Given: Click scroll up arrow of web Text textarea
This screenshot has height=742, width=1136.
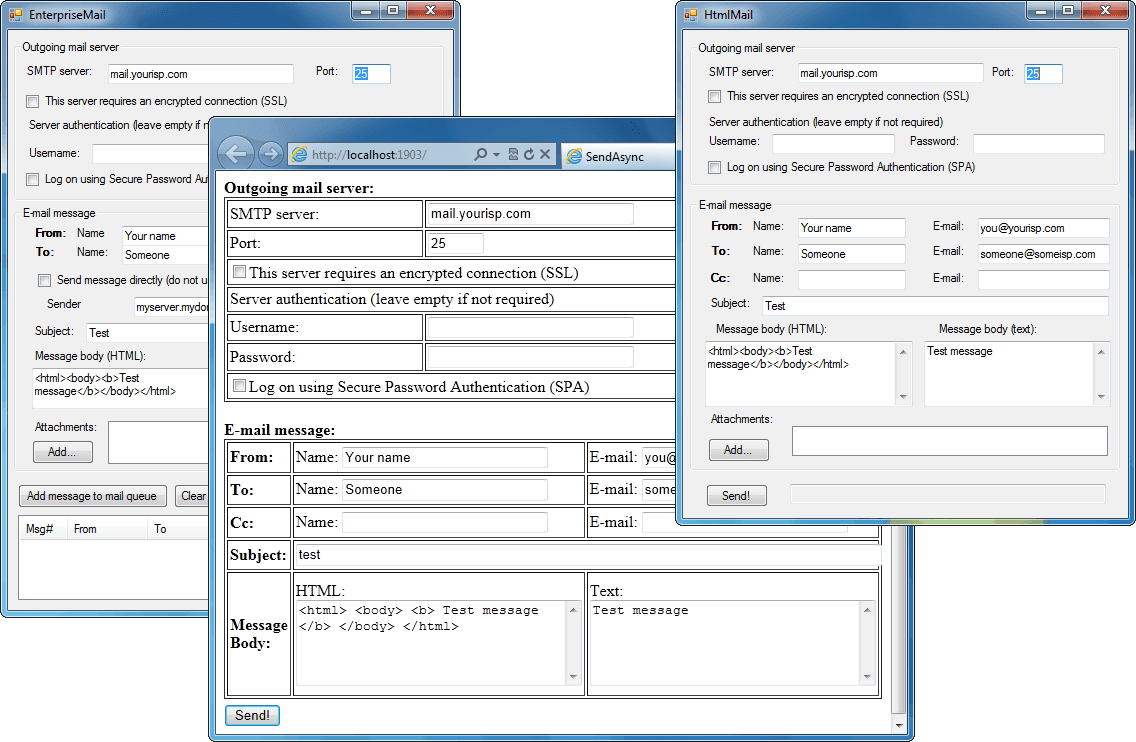Looking at the screenshot, I should pyautogui.click(x=867, y=610).
